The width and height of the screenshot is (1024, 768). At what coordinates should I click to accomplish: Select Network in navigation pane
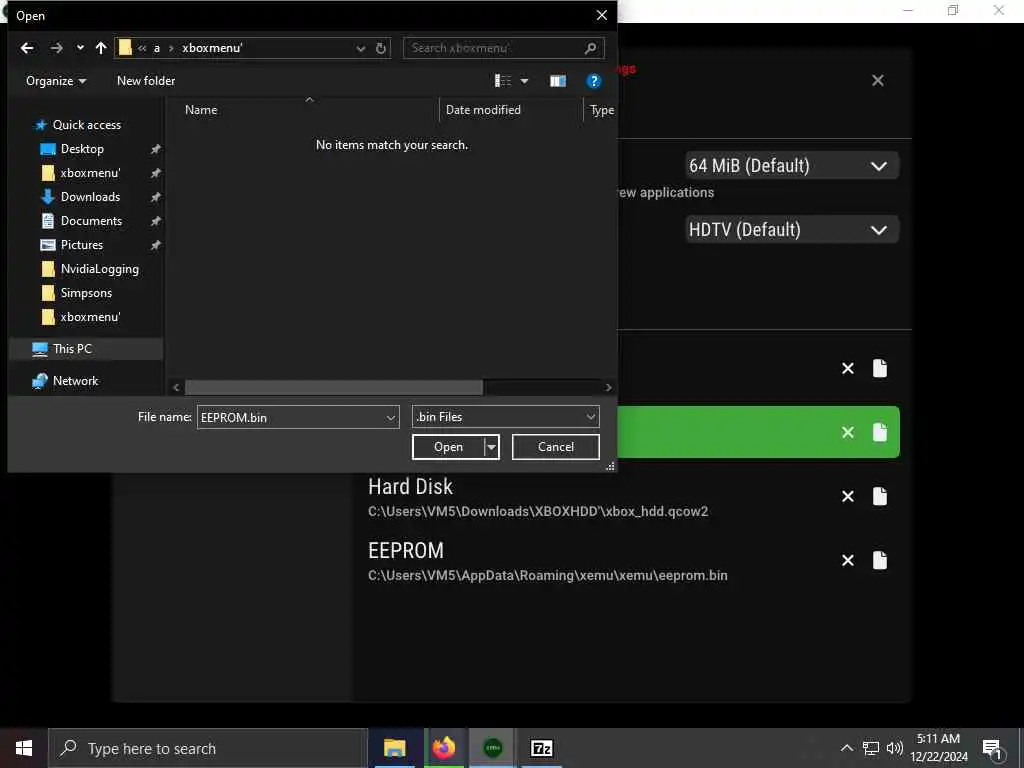[x=75, y=381]
